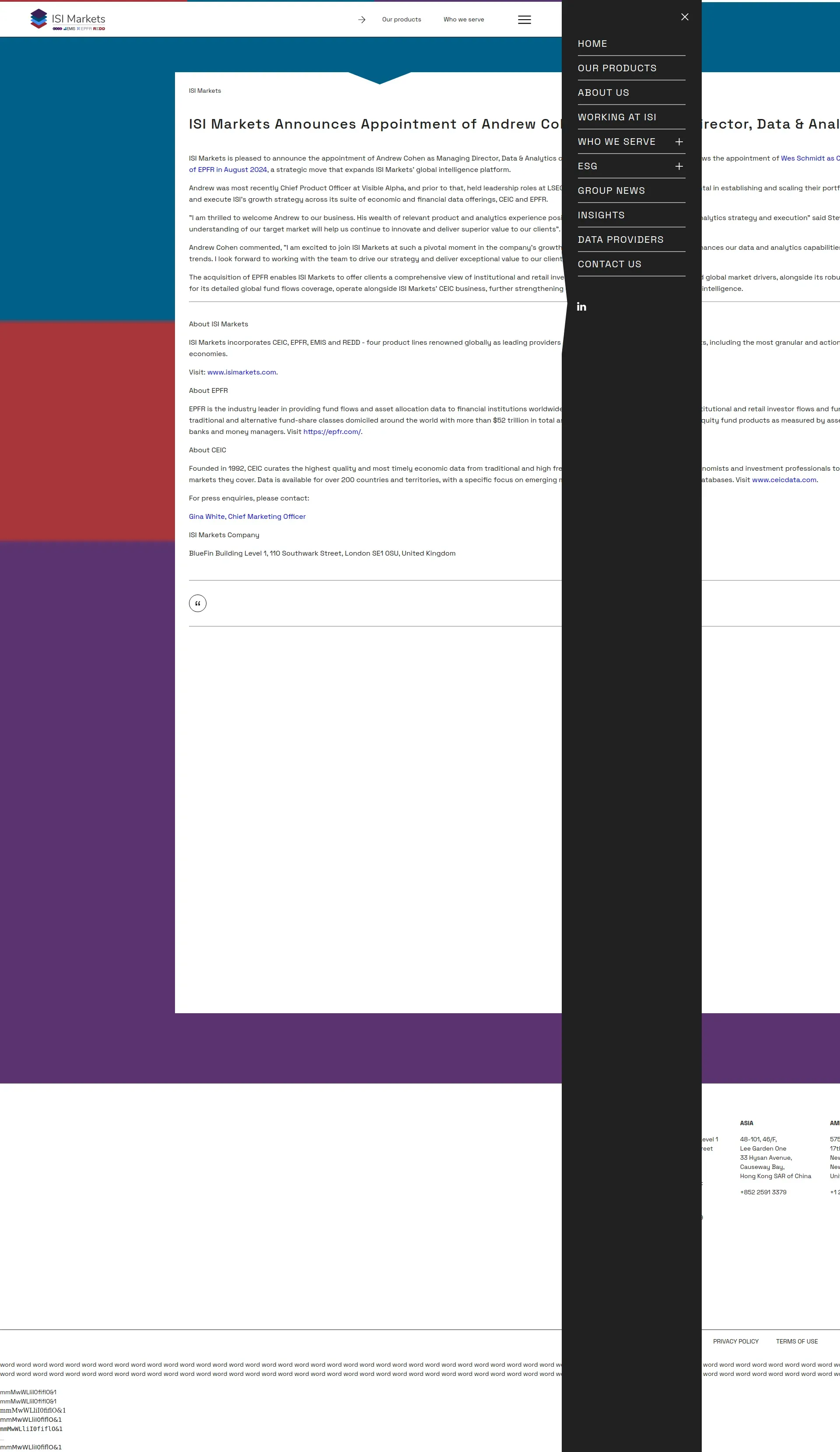Open the Privacy Policy footer link
840x1452 pixels.
[736, 1342]
